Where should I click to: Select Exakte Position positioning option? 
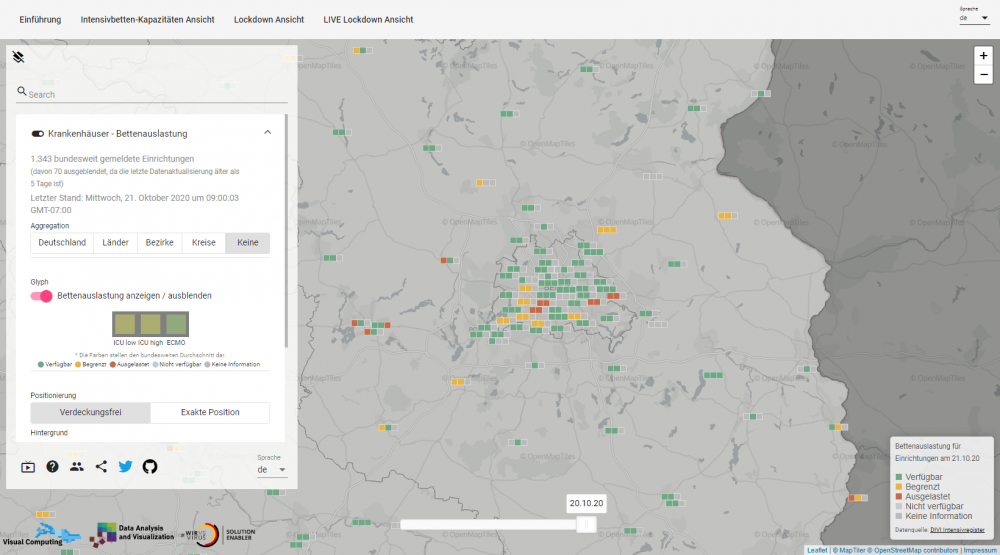point(210,413)
